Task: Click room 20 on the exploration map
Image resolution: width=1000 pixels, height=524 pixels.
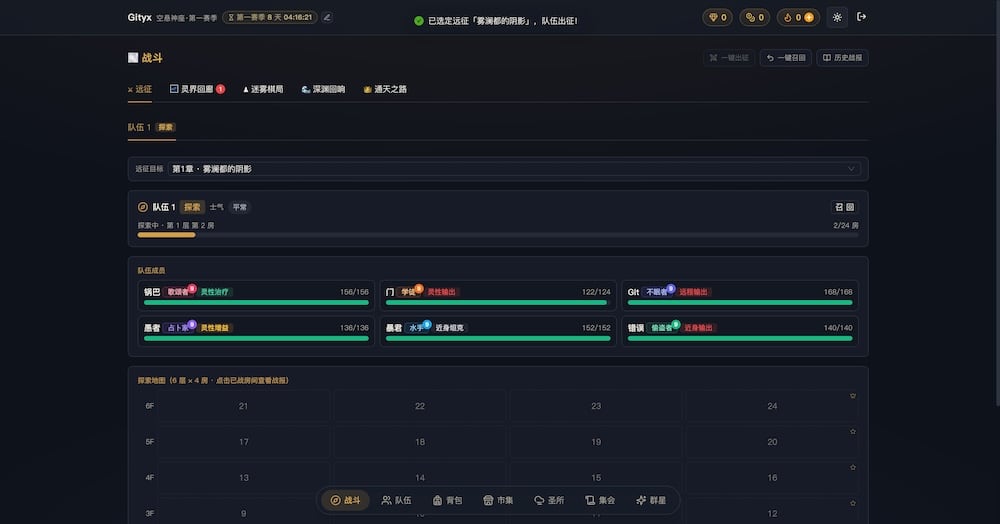Action: [x=772, y=442]
